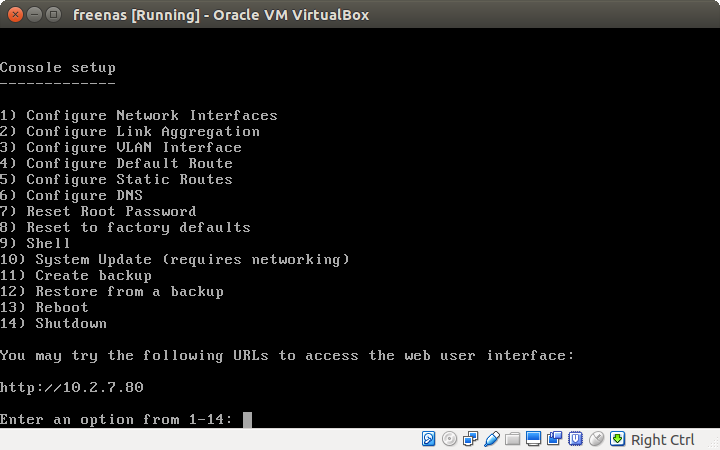This screenshot has width=720, height=450.
Task: Click the network adapters status icon
Action: coord(470,439)
